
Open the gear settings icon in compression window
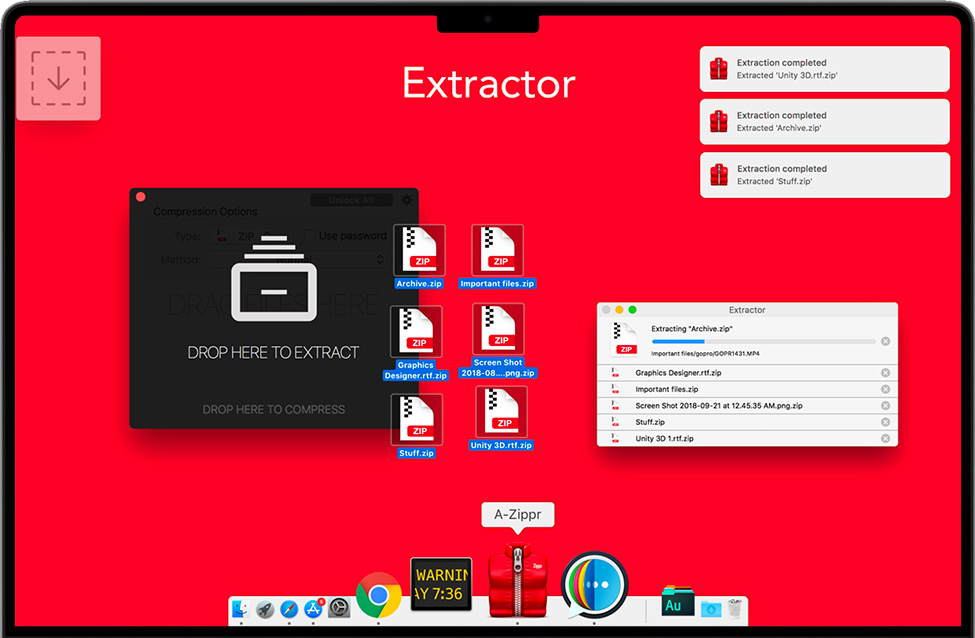pos(407,200)
